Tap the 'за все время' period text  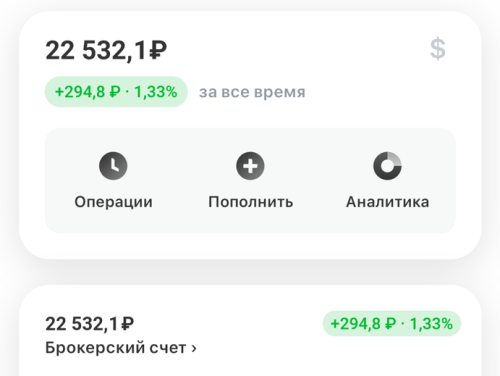coord(252,92)
